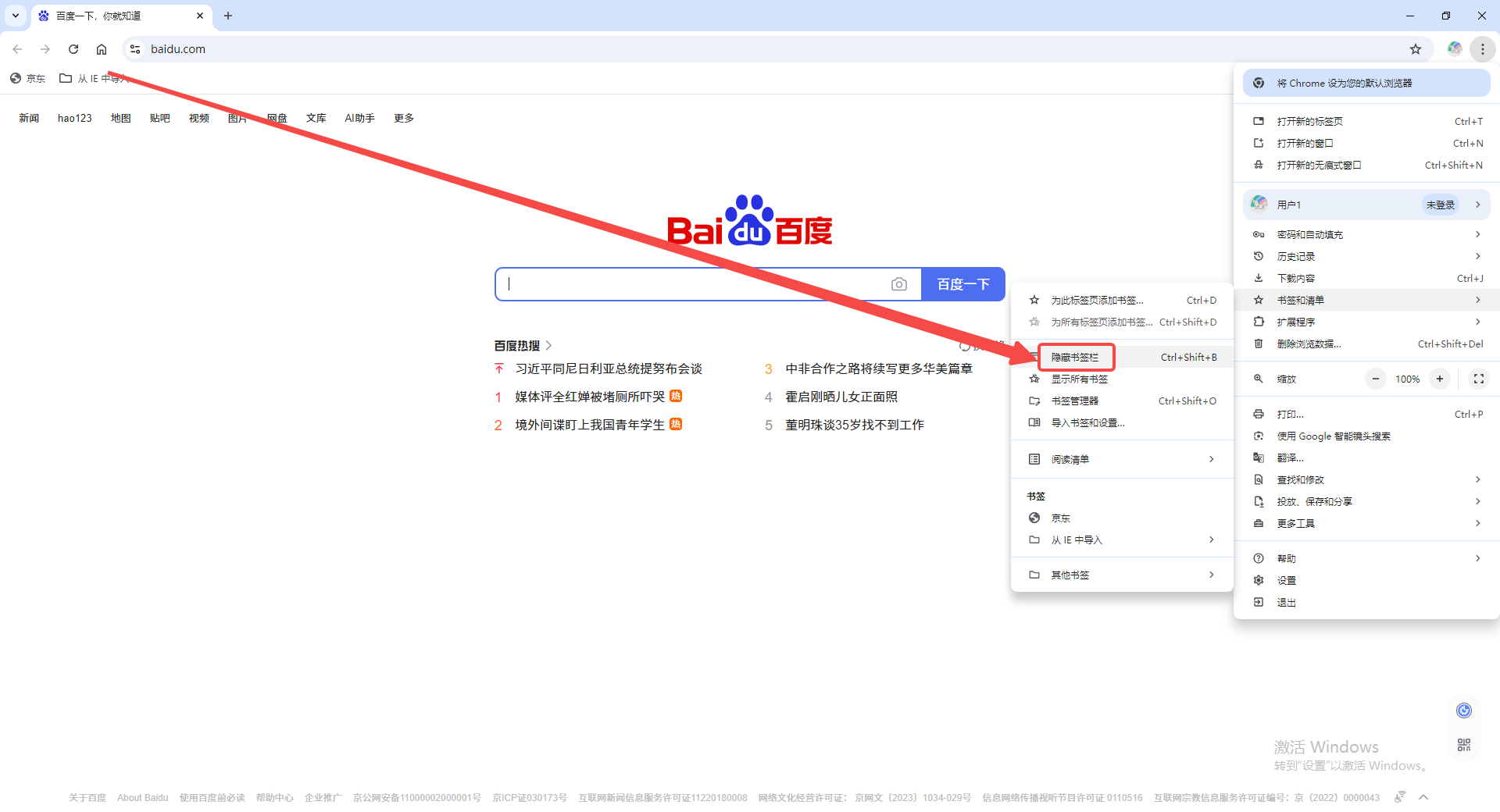Image resolution: width=1500 pixels, height=812 pixels.
Task: Open the 地图 navigation link
Action: pos(121,118)
